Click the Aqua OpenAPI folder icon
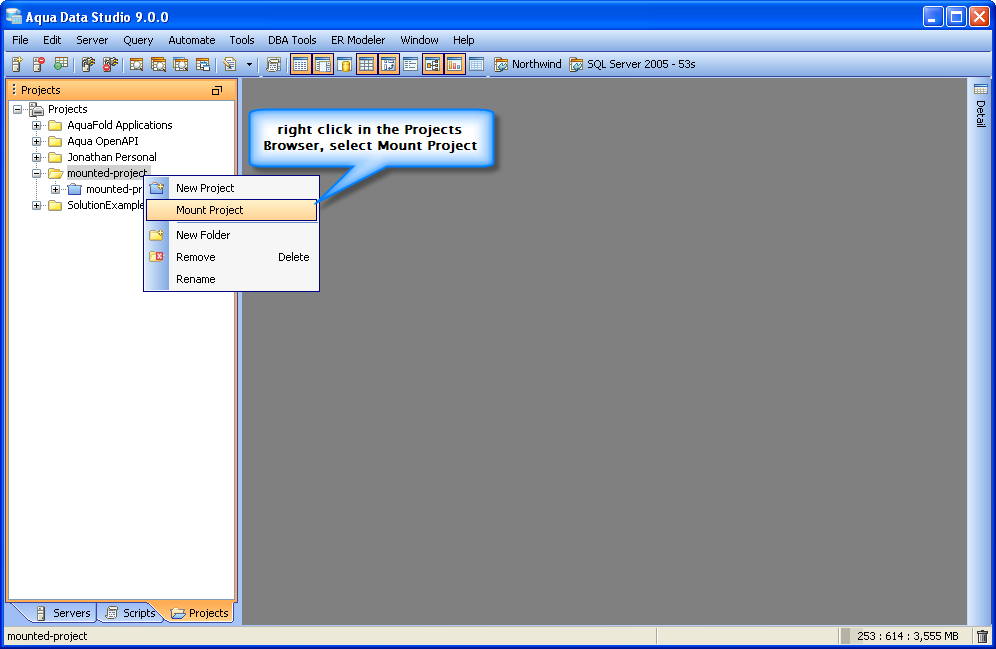 [55, 141]
